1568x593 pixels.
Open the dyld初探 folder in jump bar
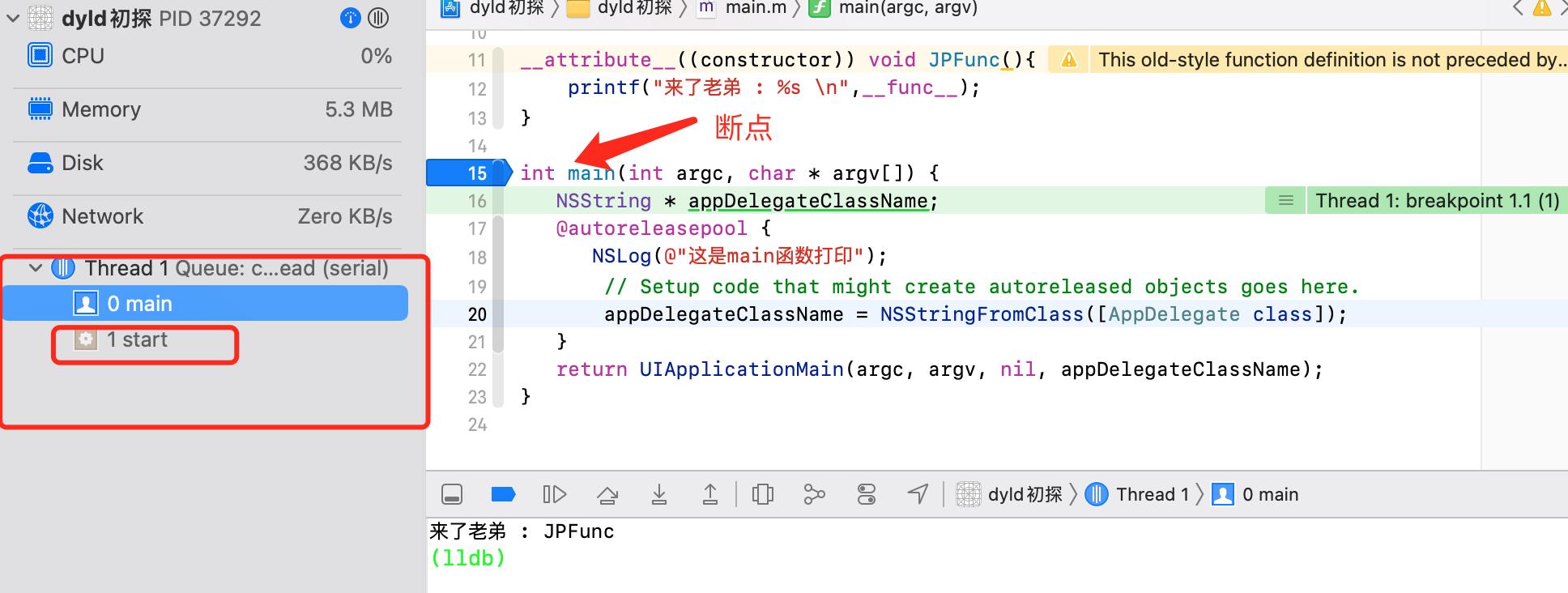click(x=620, y=8)
